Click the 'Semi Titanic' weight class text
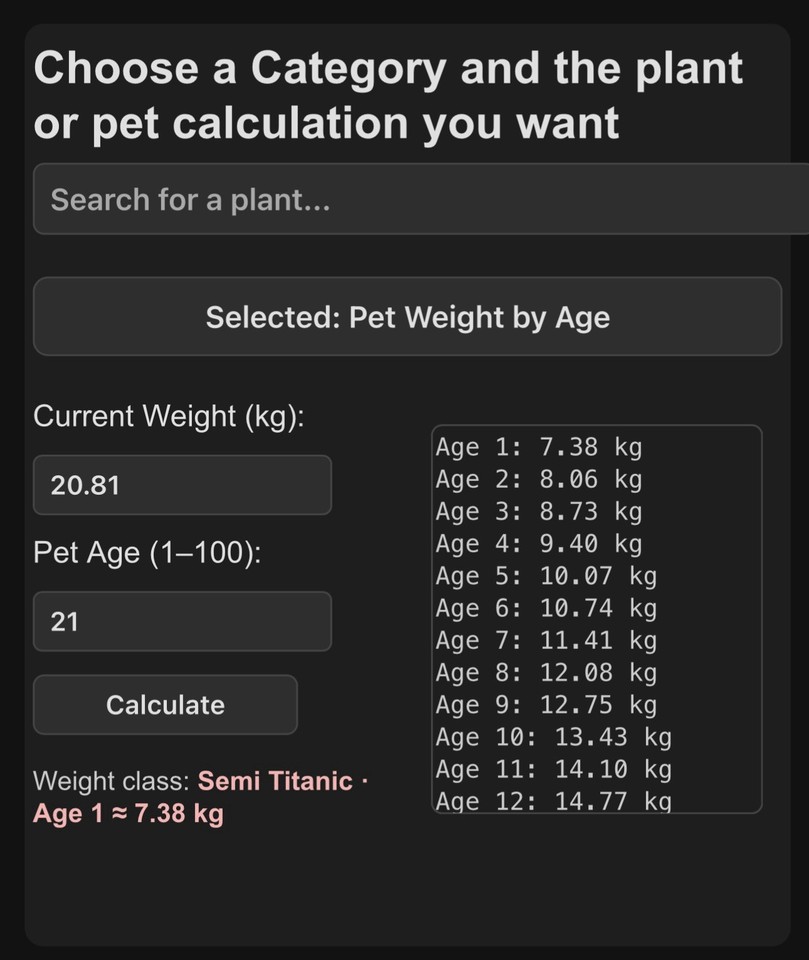 click(275, 781)
